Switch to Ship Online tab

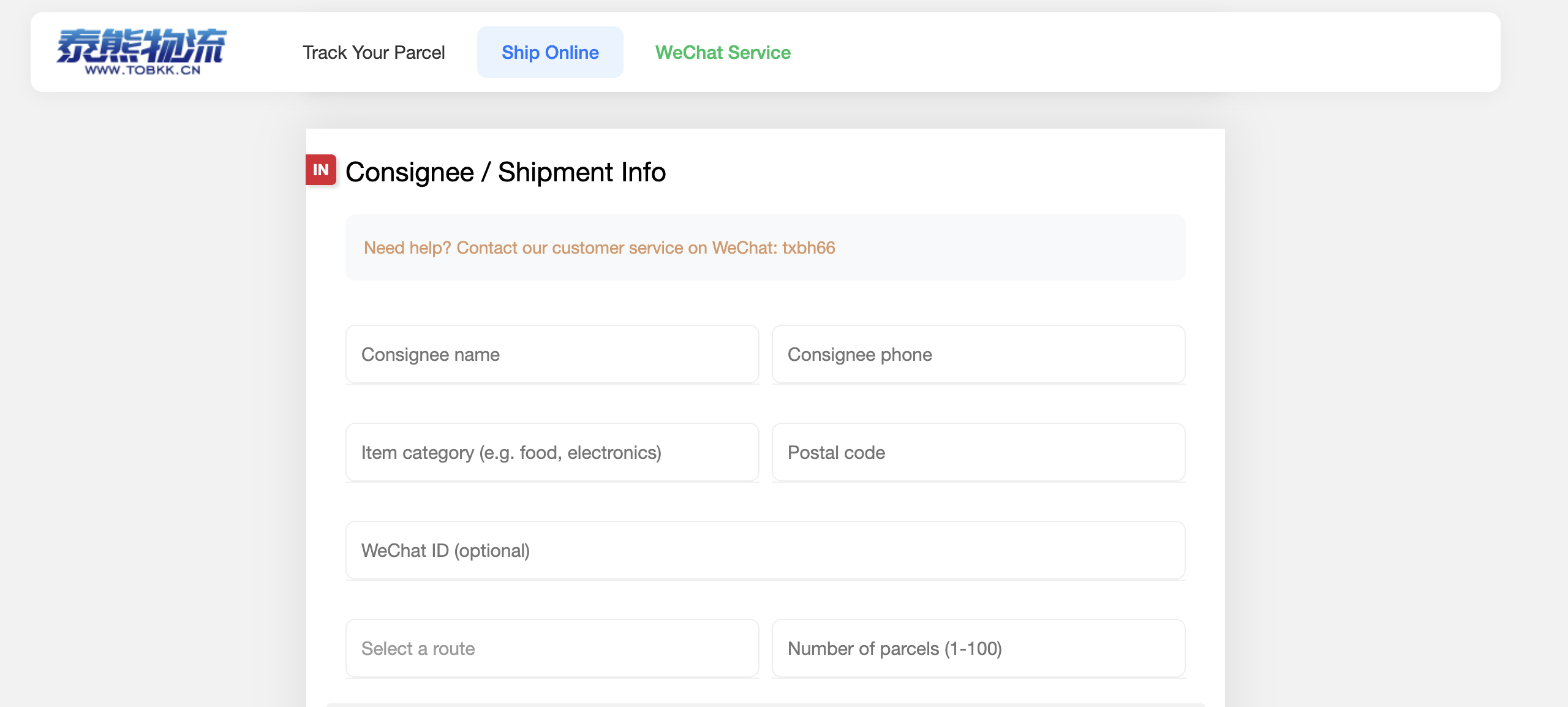pyautogui.click(x=550, y=53)
